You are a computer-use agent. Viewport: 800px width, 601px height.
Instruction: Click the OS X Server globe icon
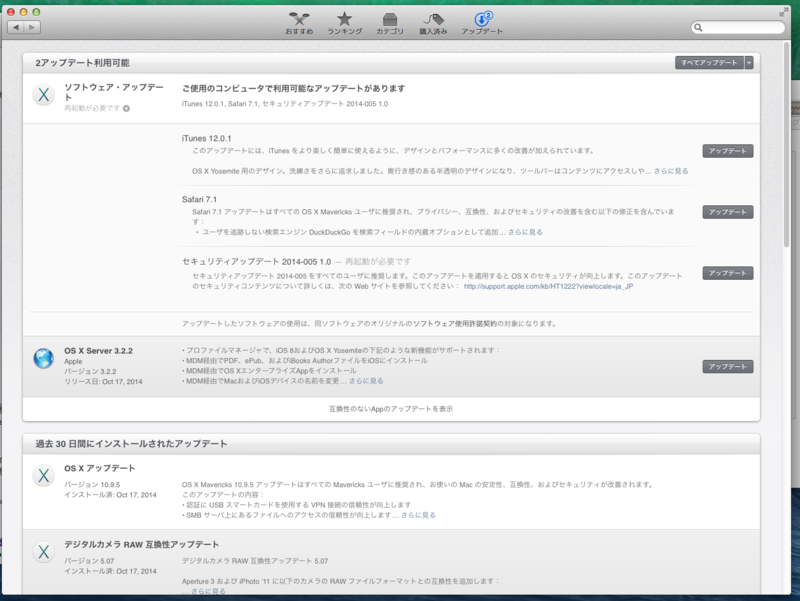[44, 359]
